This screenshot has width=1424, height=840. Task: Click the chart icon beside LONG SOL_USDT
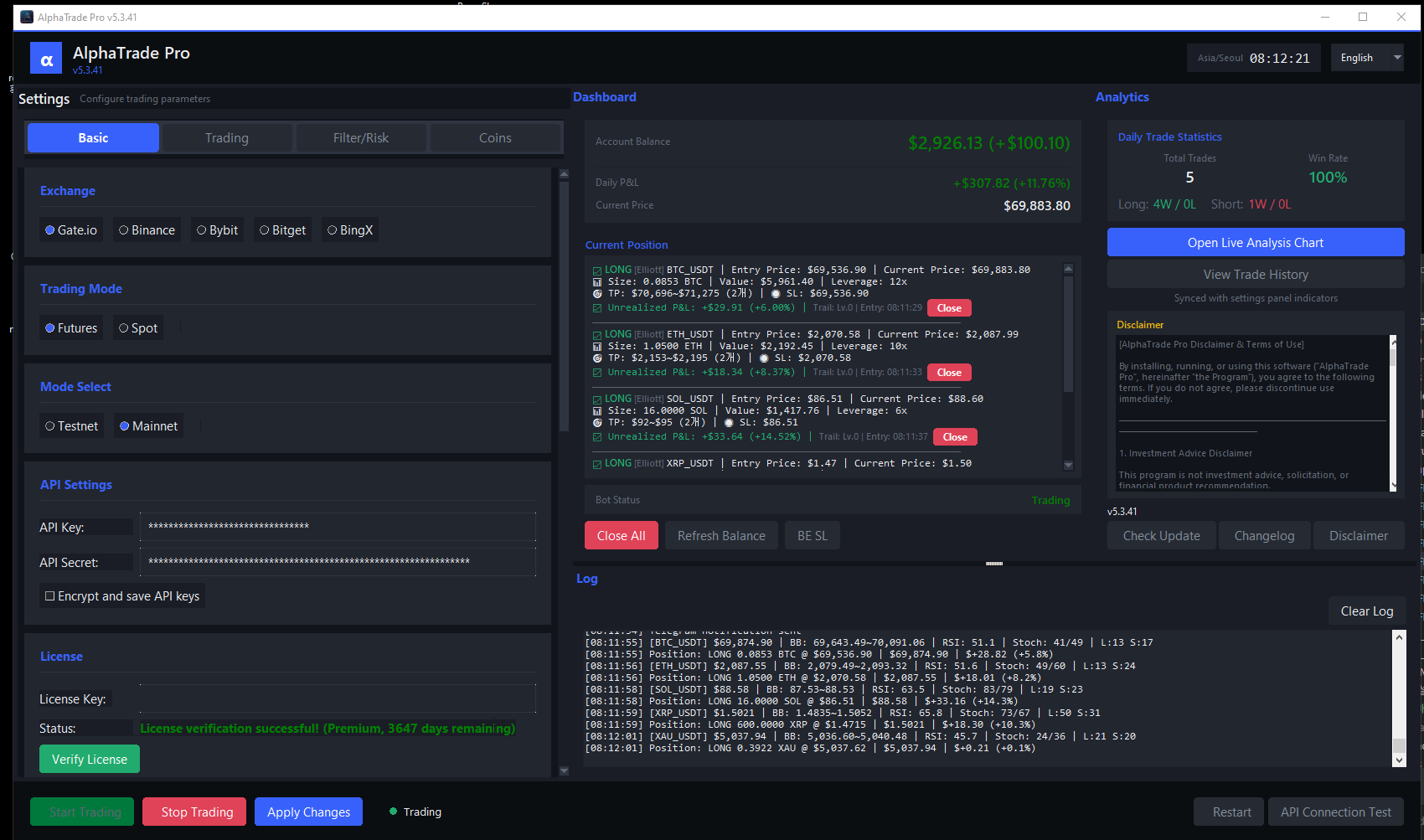pyautogui.click(x=597, y=399)
